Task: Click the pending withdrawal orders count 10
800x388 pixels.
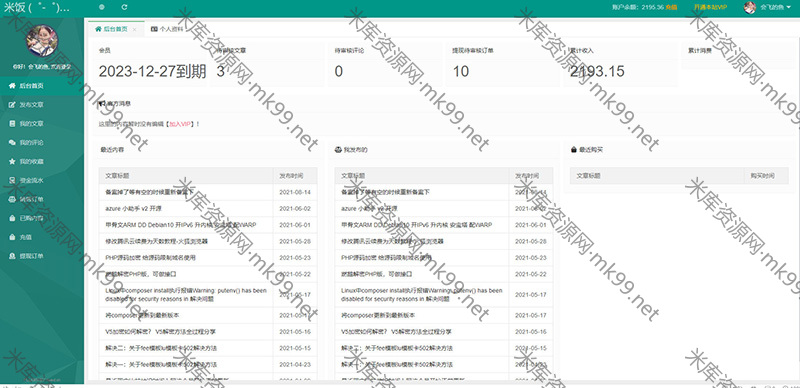Action: (461, 71)
